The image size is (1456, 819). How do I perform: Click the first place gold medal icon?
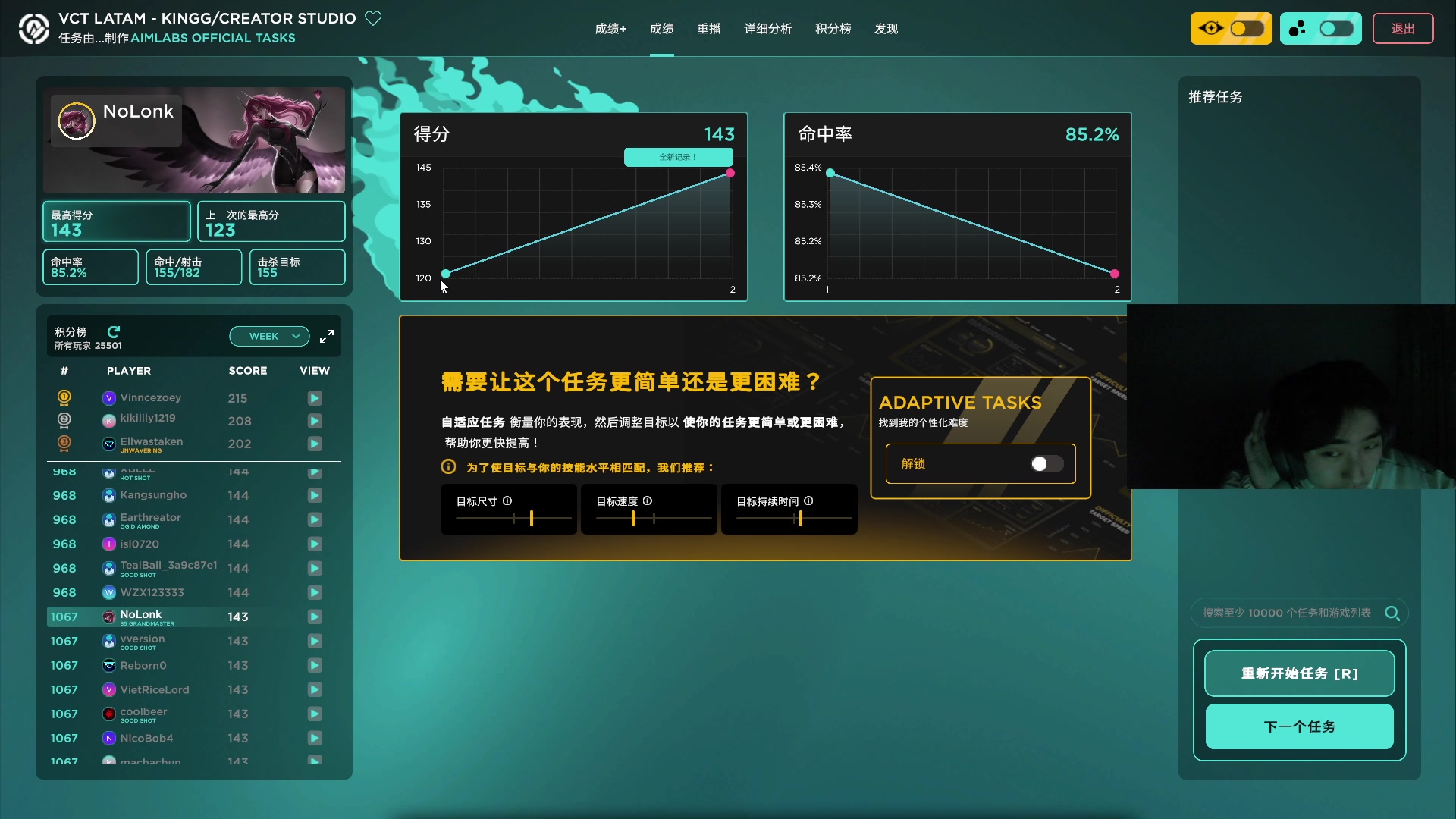(64, 397)
